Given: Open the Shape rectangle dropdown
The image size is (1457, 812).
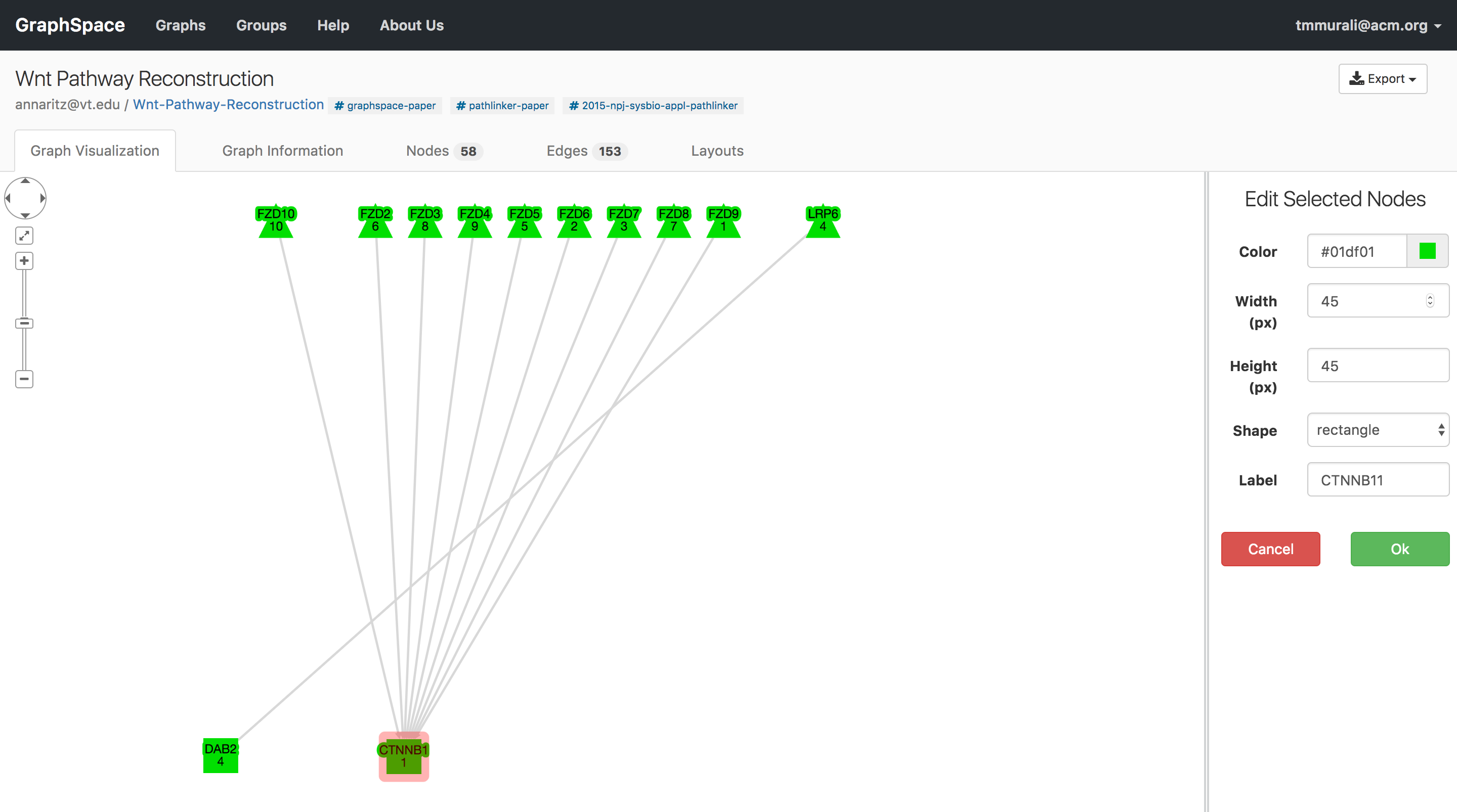Looking at the screenshot, I should [1378, 430].
